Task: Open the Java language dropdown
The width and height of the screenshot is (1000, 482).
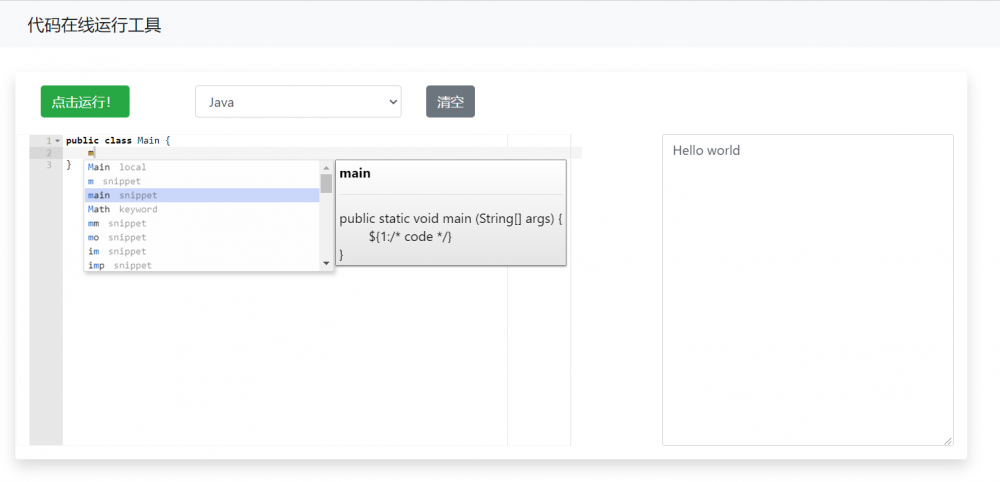Action: [x=298, y=102]
